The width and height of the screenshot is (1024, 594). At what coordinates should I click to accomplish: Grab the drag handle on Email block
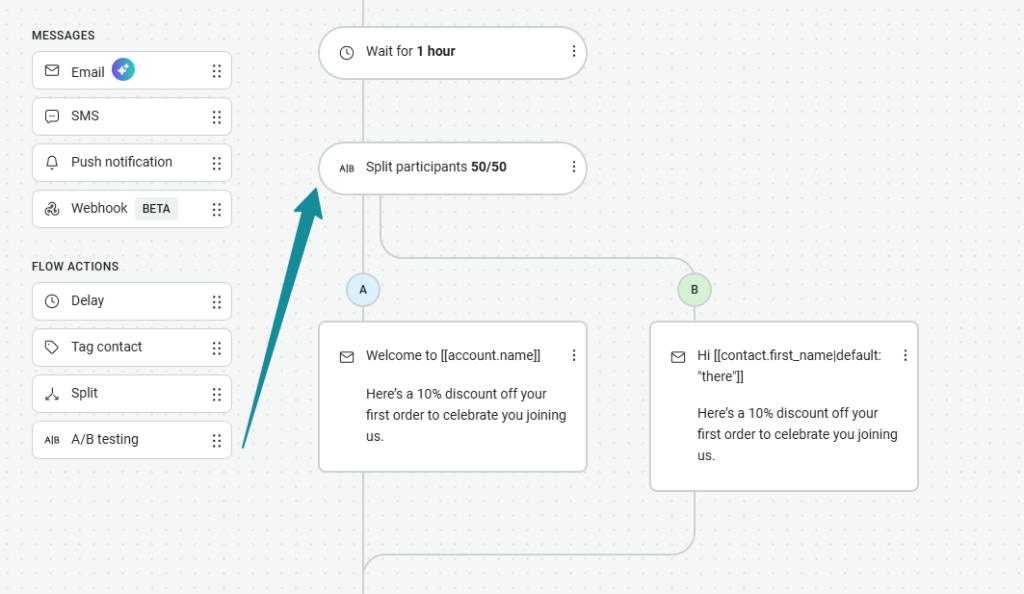(x=216, y=71)
